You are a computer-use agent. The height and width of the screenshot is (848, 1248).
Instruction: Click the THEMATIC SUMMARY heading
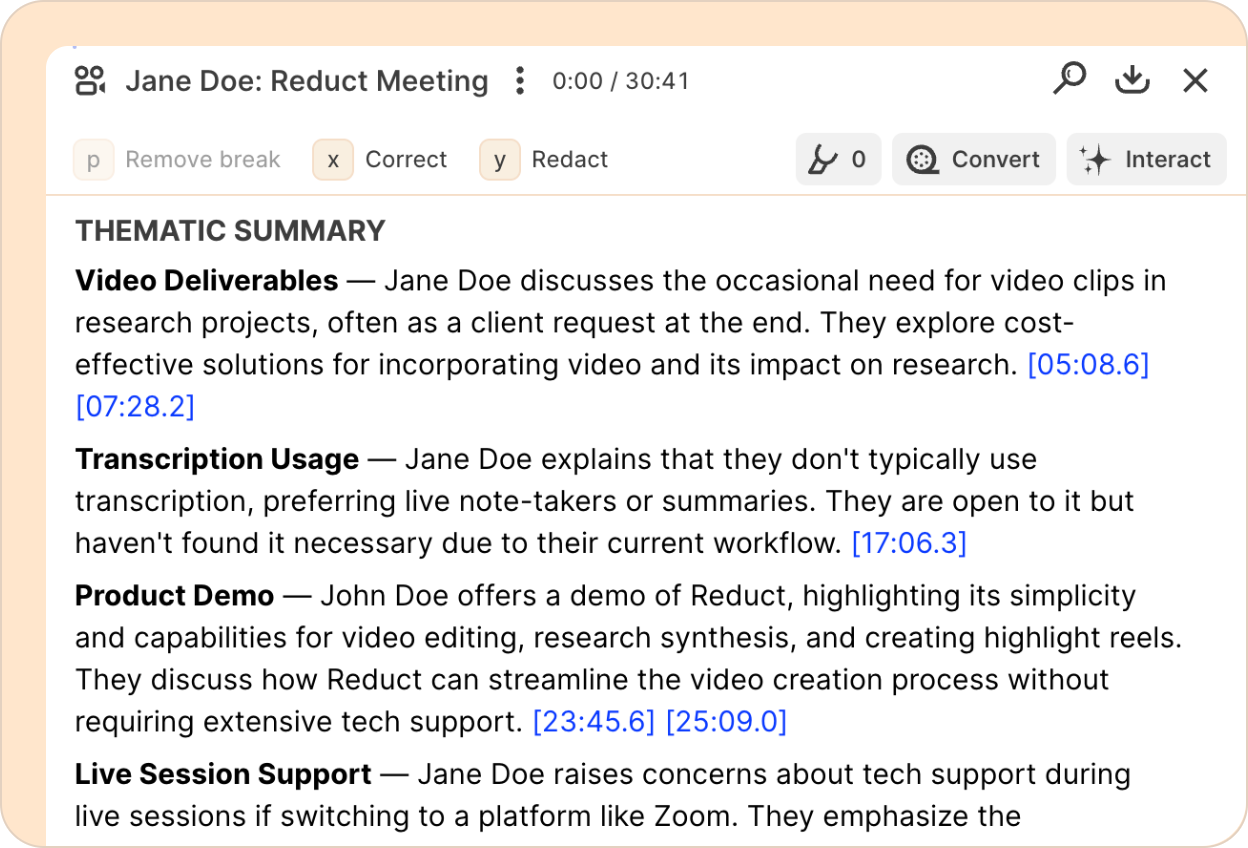(x=230, y=231)
